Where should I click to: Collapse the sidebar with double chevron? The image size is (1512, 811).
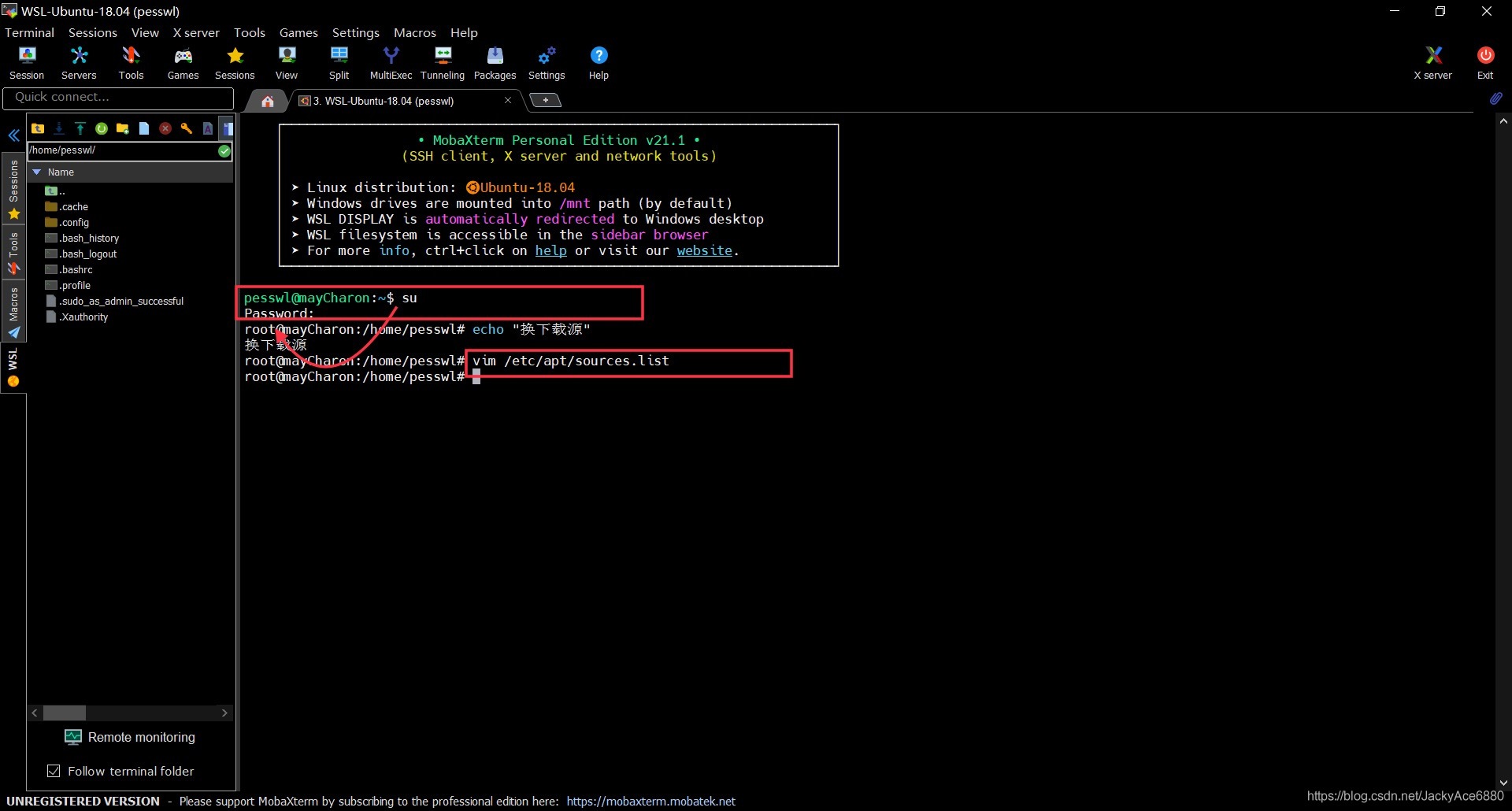[x=14, y=135]
